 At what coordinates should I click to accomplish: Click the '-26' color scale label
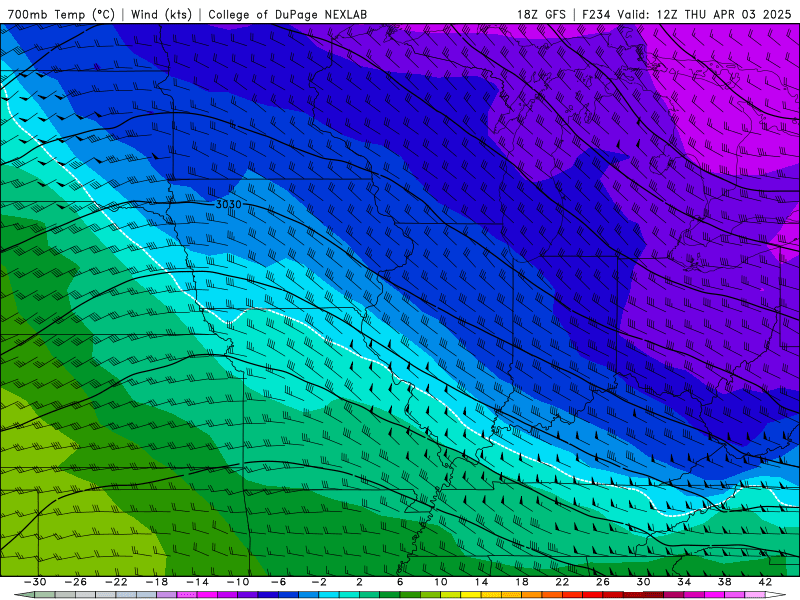pos(76,582)
